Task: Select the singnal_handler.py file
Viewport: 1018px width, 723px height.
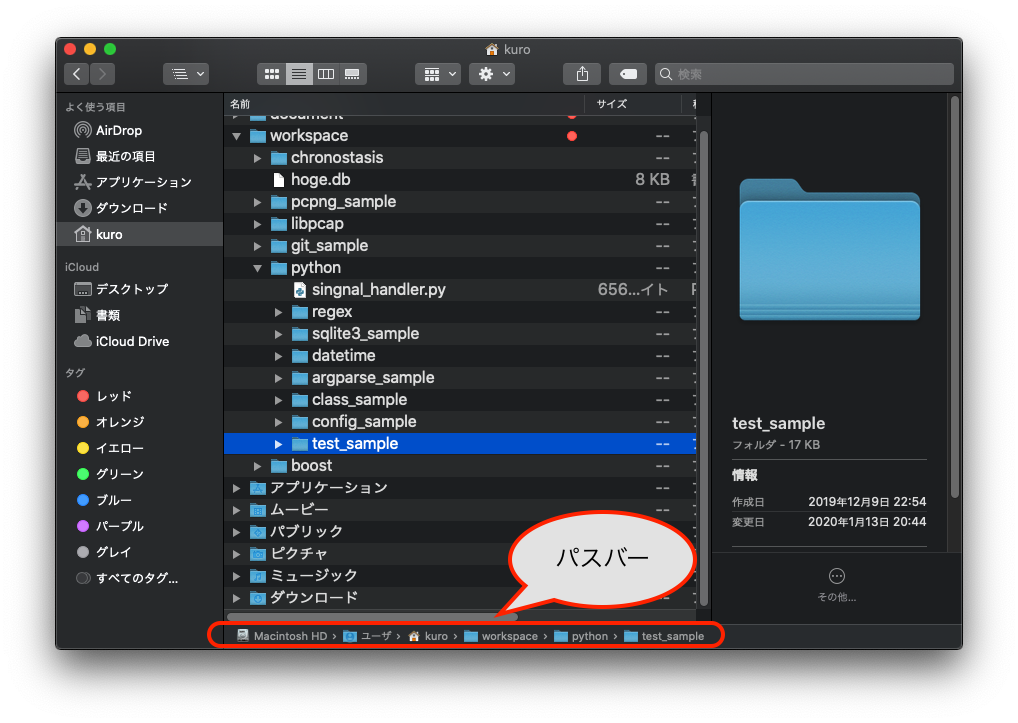Action: [460, 290]
